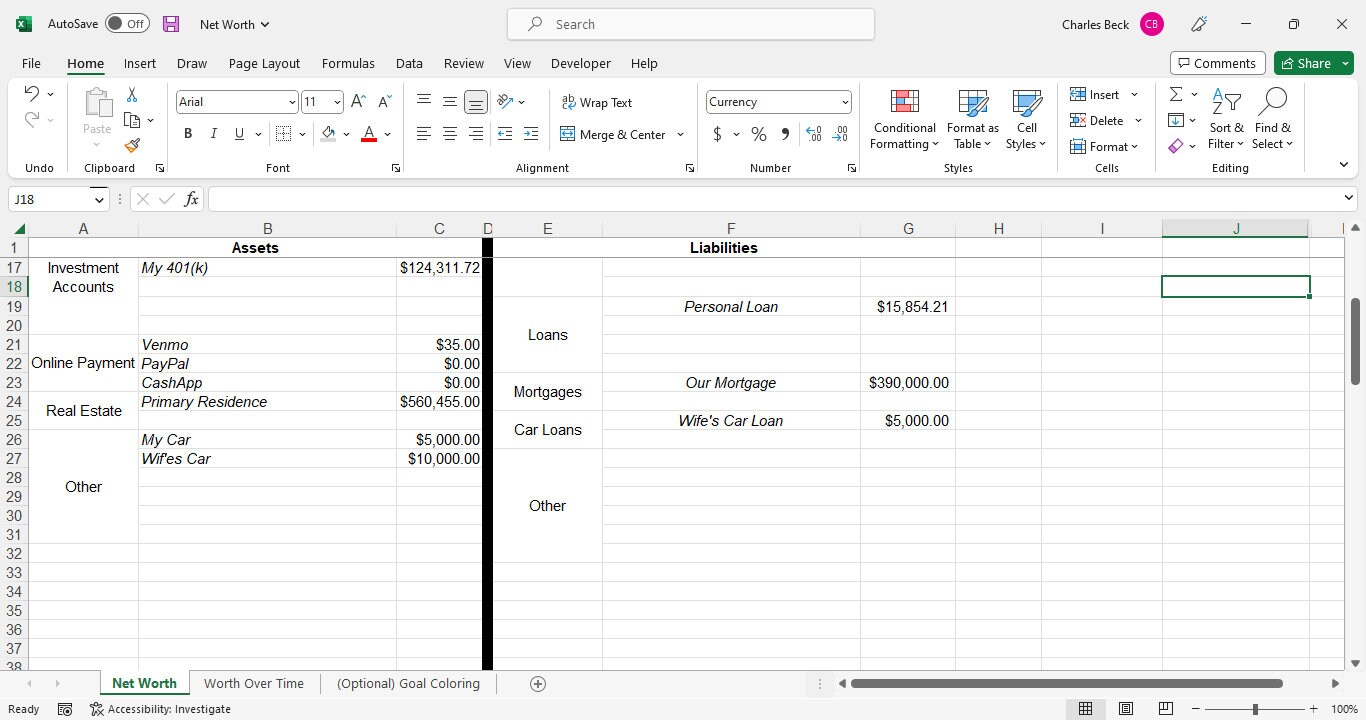The height and width of the screenshot is (720, 1366).
Task: Apply the red Font Color
Action: [x=369, y=134]
